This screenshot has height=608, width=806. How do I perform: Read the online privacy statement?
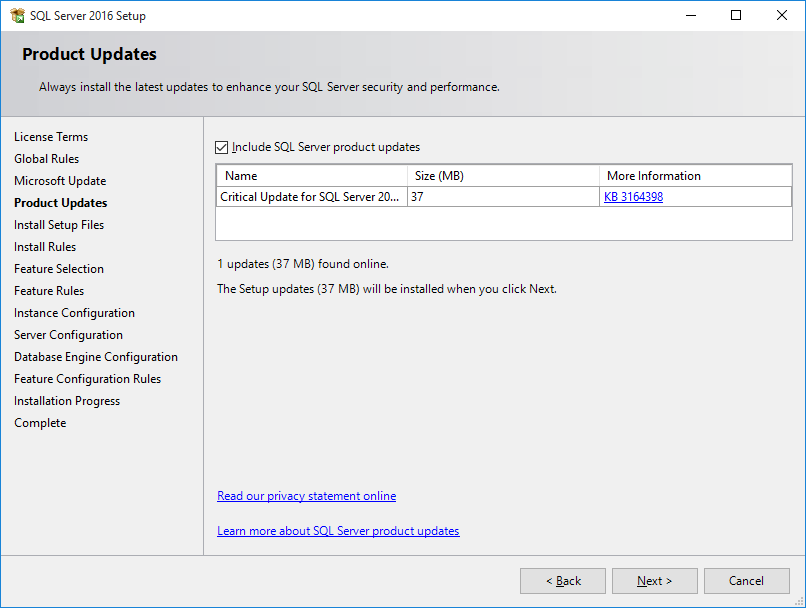tap(306, 495)
